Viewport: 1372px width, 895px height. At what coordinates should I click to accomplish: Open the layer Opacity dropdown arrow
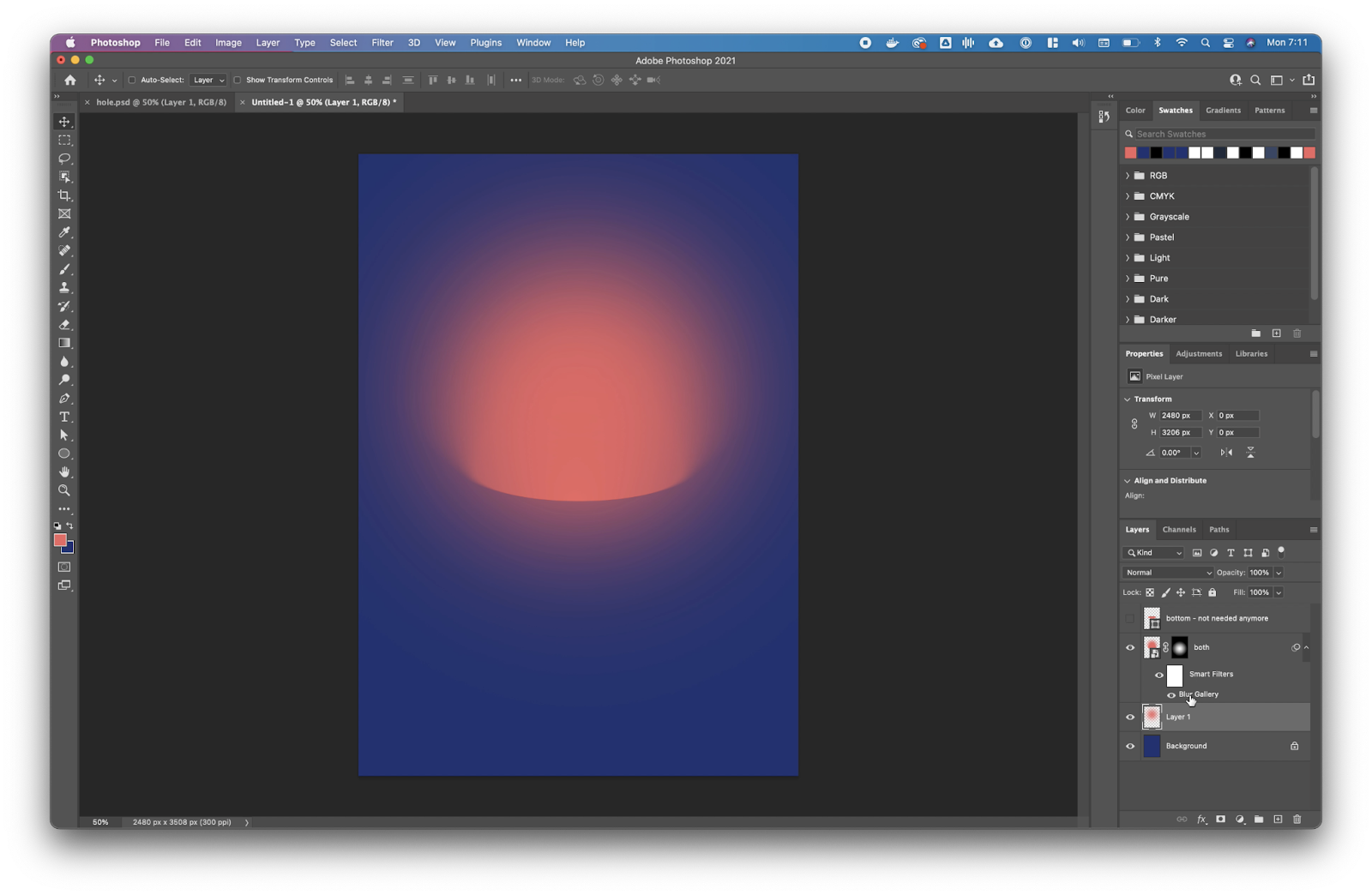(1279, 573)
